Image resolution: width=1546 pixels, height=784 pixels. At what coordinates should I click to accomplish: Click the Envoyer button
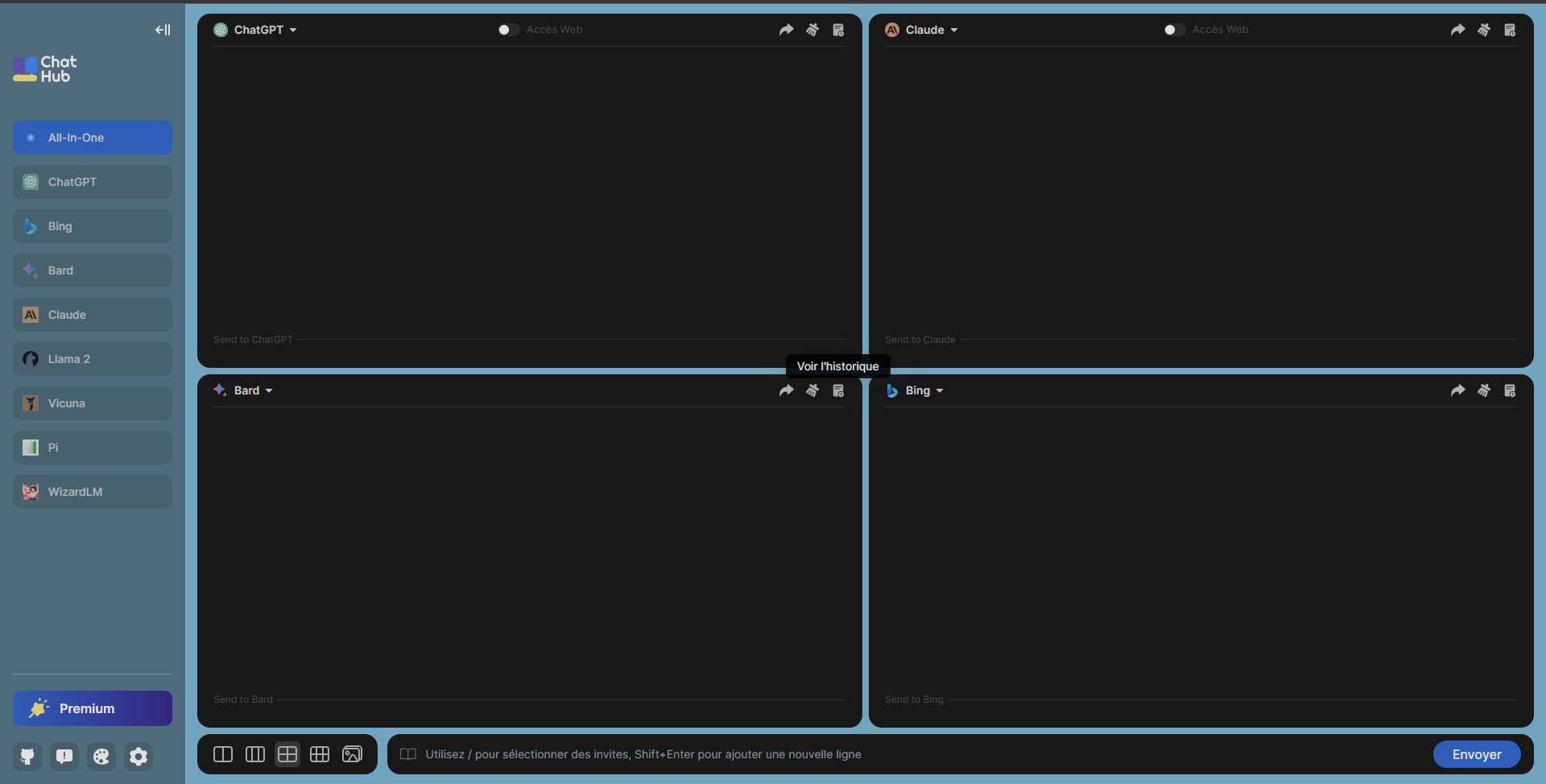[x=1477, y=754]
